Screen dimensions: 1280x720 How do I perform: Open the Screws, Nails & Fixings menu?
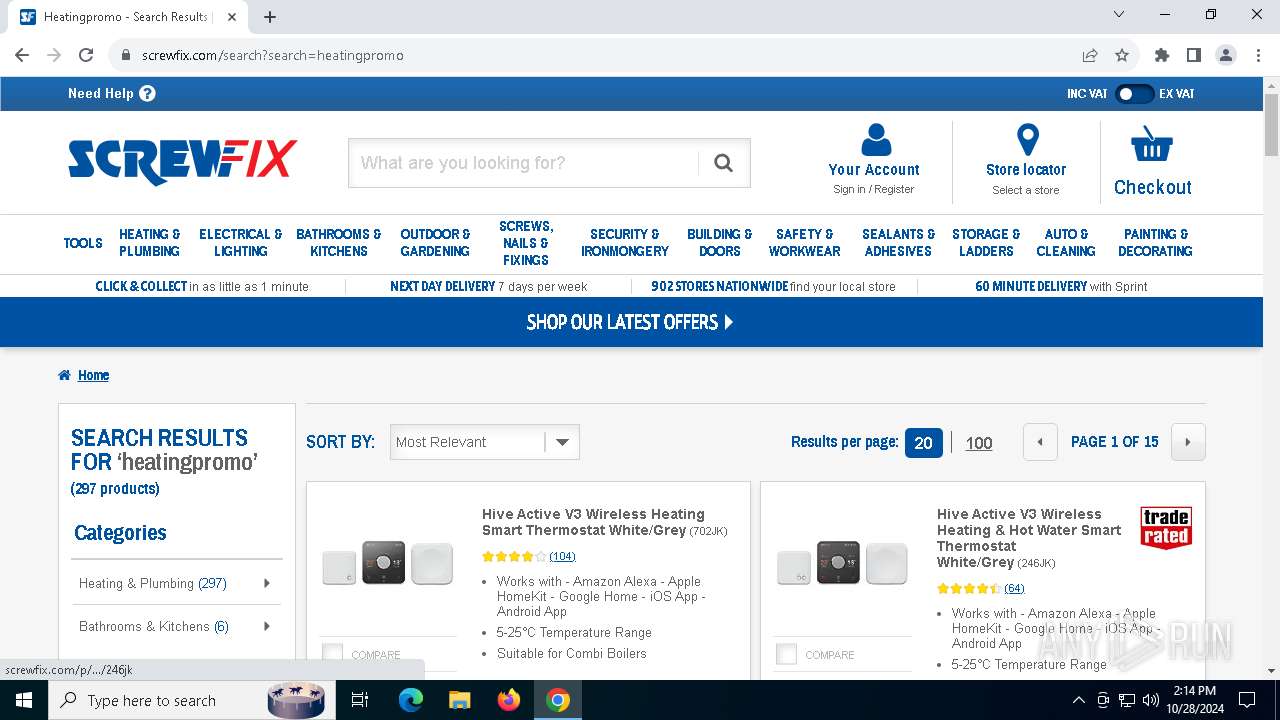click(526, 243)
